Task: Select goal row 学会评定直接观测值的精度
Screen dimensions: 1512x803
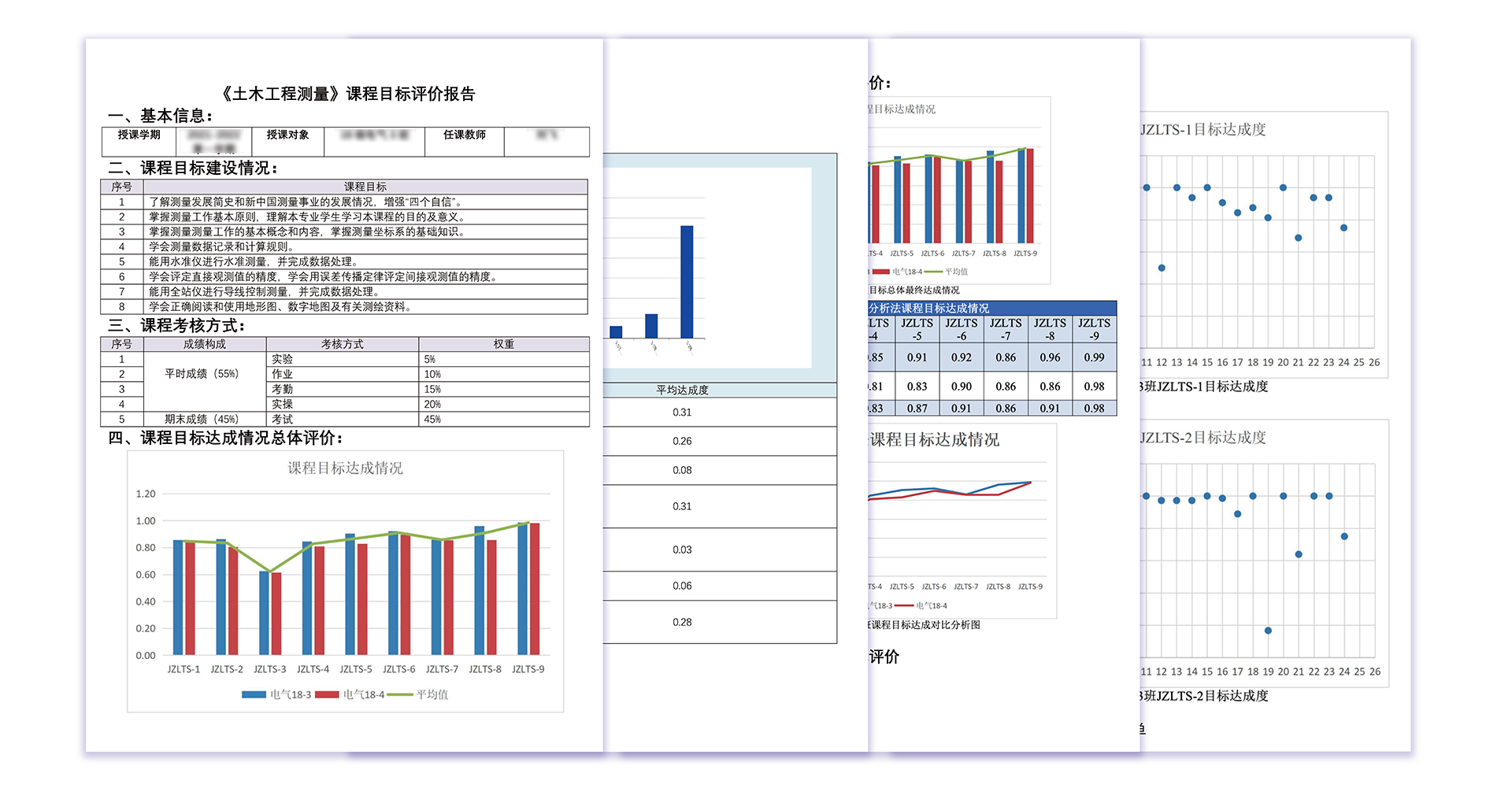Action: (x=344, y=277)
